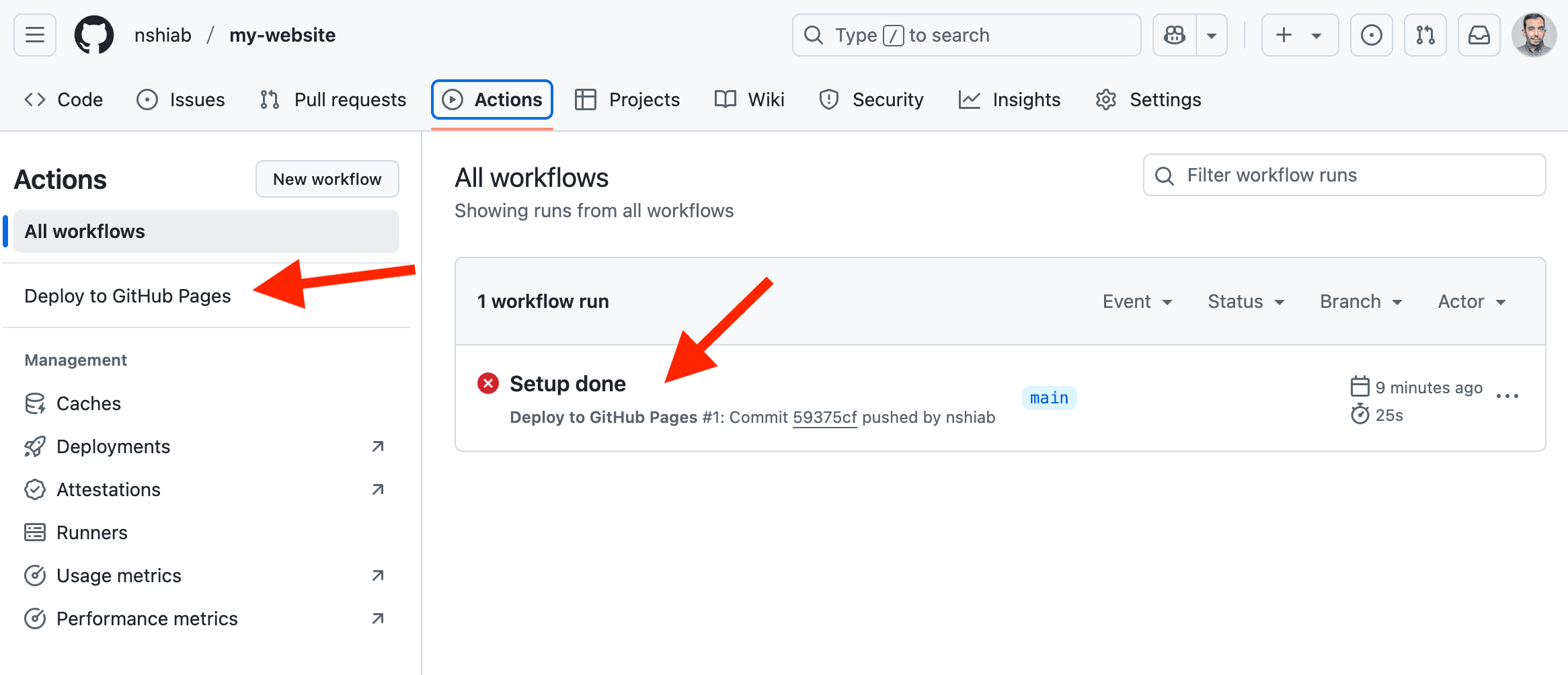This screenshot has height=675, width=1568.
Task: Click the Attestations verified-badge icon
Action: point(35,489)
